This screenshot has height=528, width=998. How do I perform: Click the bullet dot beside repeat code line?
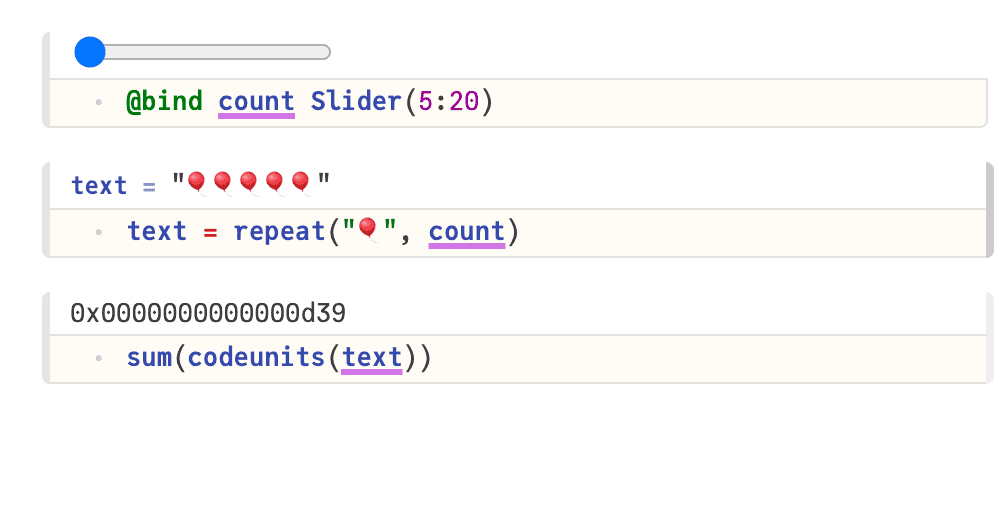[x=99, y=232]
